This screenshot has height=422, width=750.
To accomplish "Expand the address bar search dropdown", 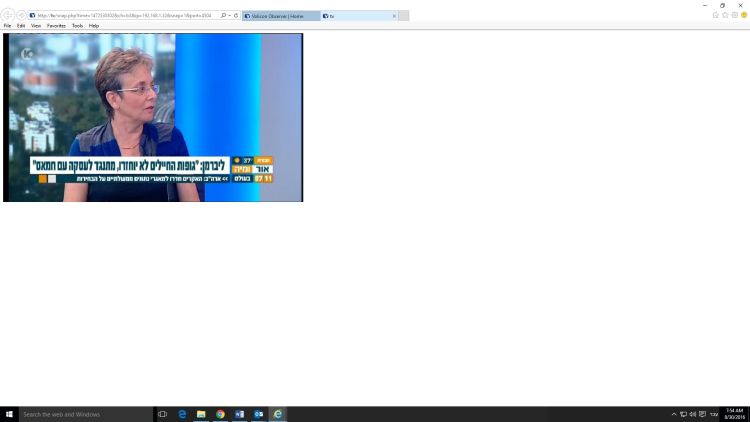I will click(228, 16).
